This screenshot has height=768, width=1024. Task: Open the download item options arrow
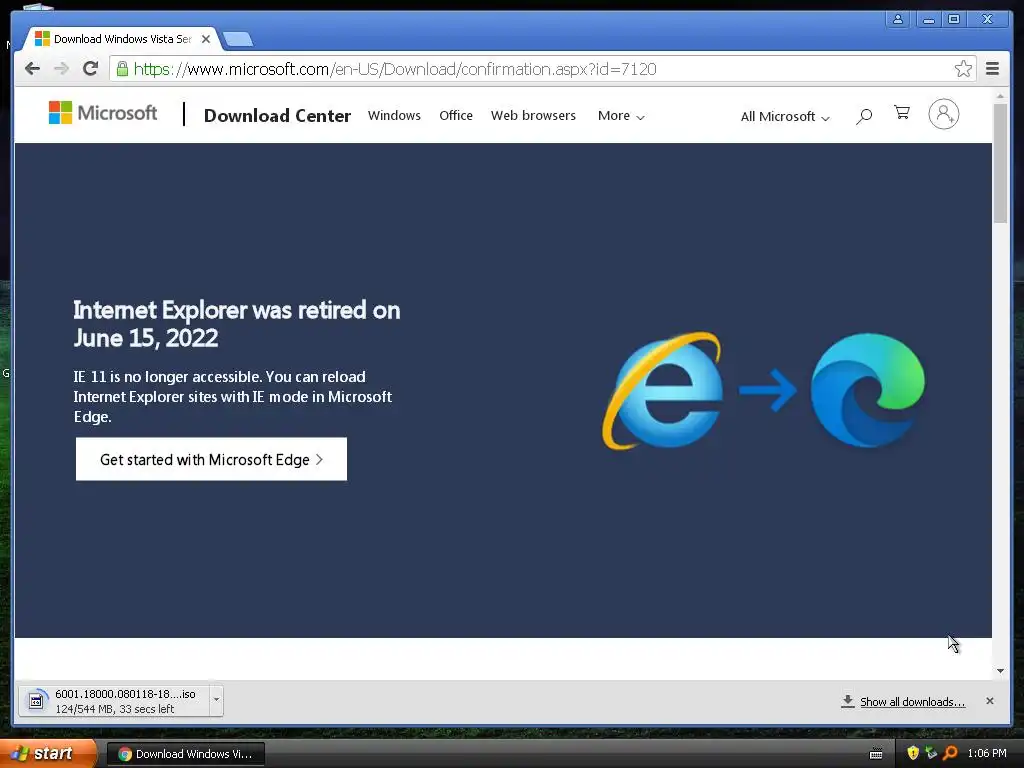point(216,701)
